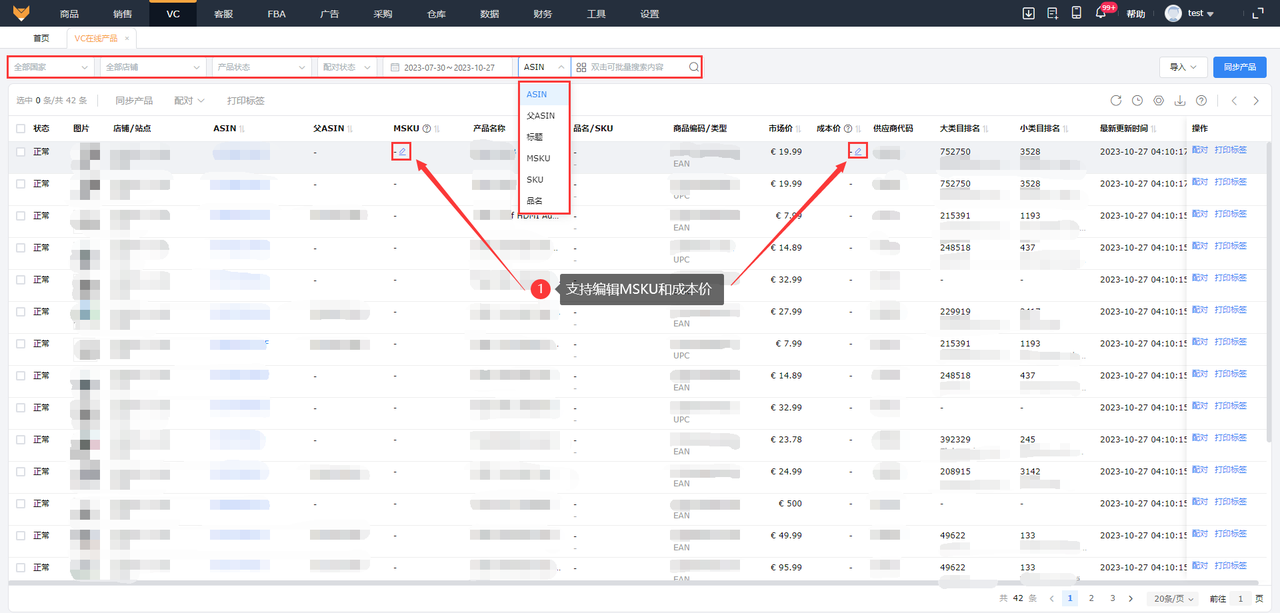Image resolution: width=1280 pixels, height=613 pixels.
Task: Open the help question icon above table
Action: pyautogui.click(x=1201, y=101)
